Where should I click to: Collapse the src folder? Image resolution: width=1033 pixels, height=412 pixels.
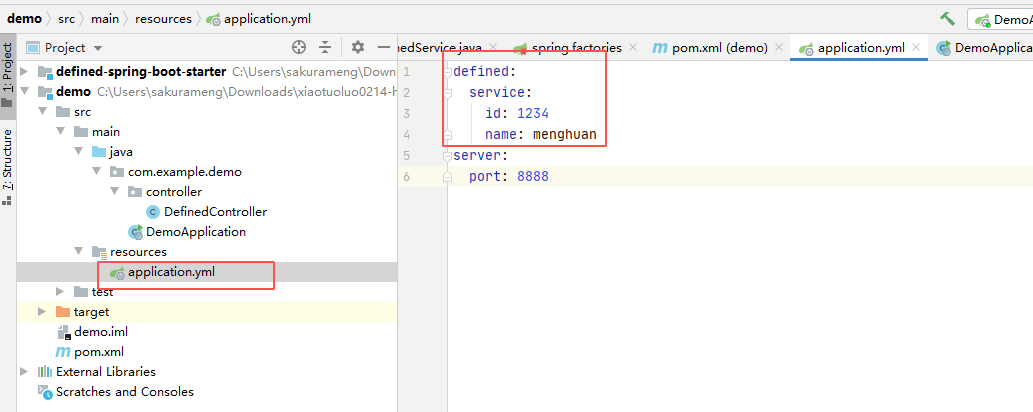tap(42, 111)
